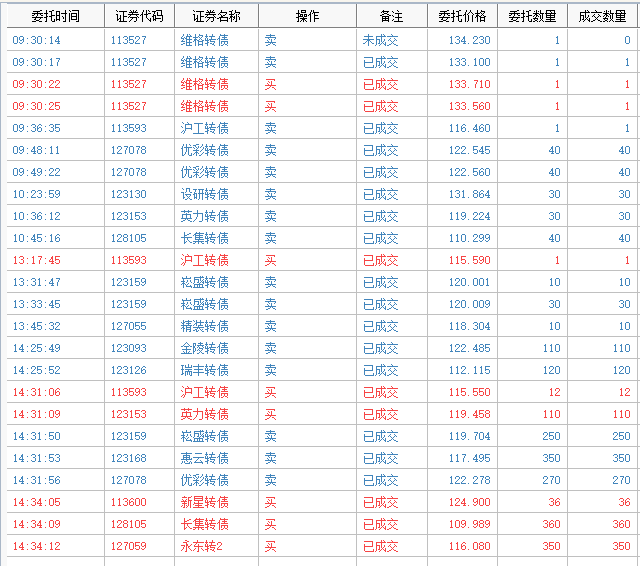Image resolution: width=640 pixels, height=566 pixels.
Task: Sort by 证券代码 column header
Action: click(x=139, y=16)
